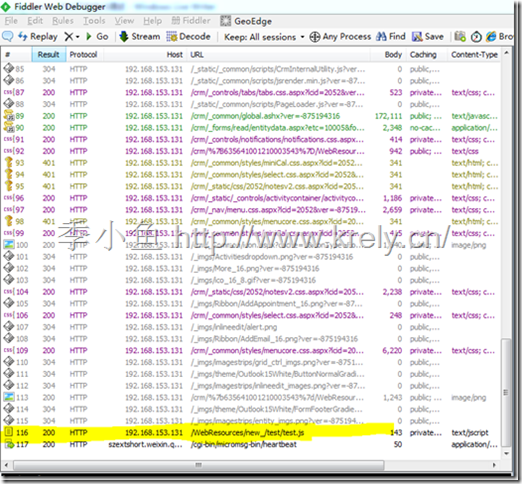Sort by the Host column header
The height and width of the screenshot is (484, 522).
[x=145, y=55]
